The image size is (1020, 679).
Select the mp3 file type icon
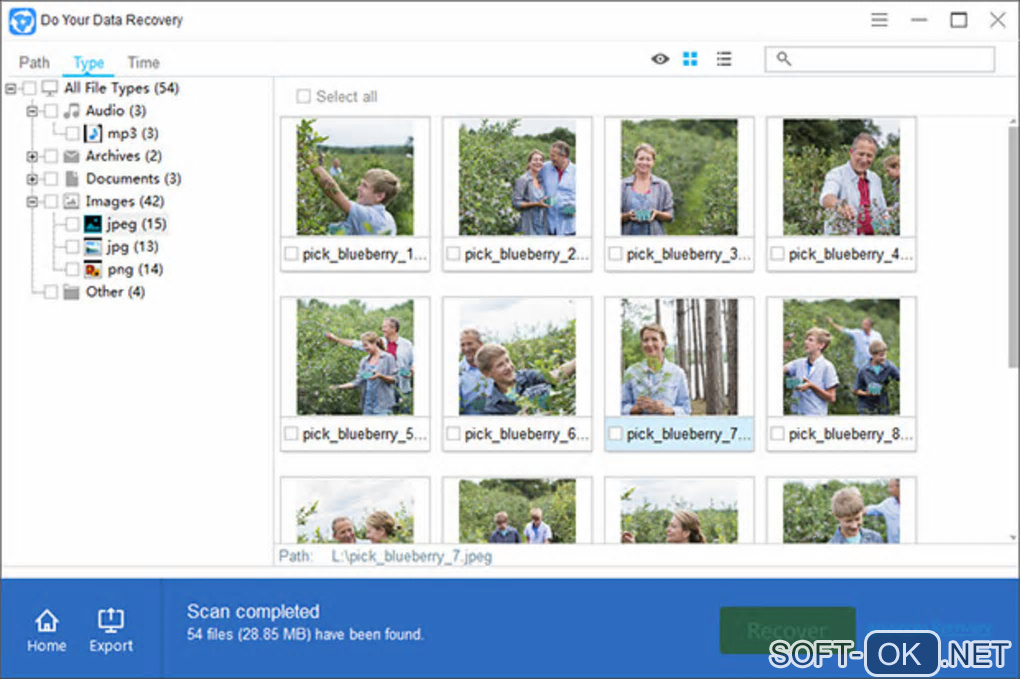(x=93, y=133)
